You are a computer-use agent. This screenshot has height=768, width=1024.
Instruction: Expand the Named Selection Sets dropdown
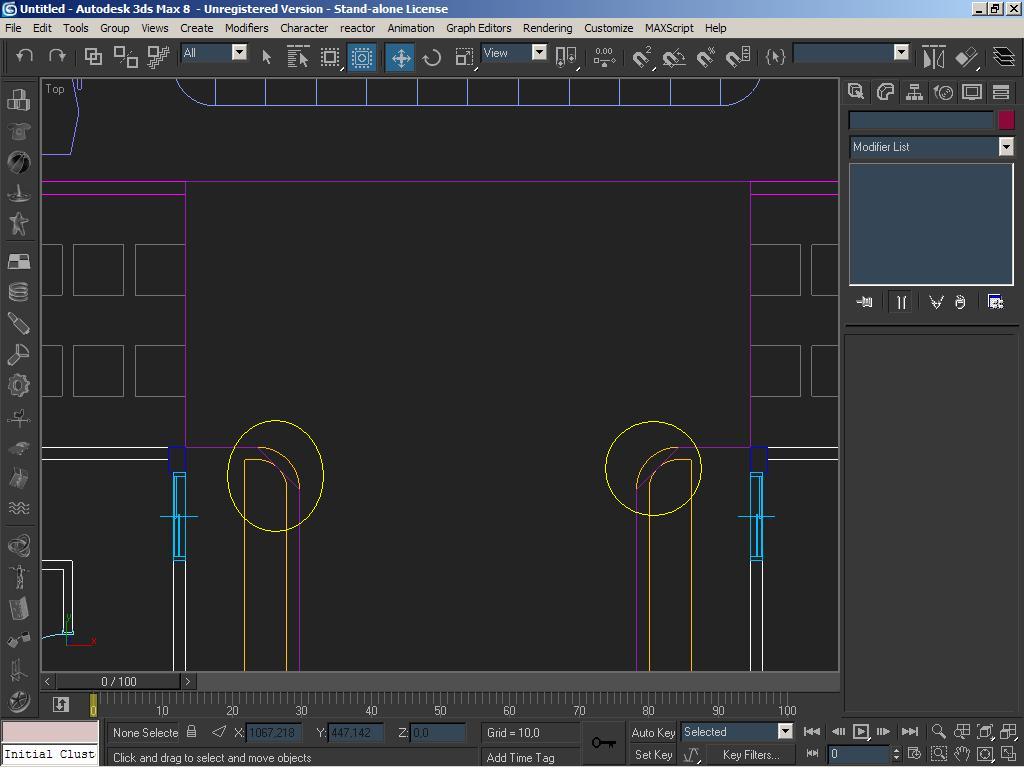pyautogui.click(x=901, y=52)
